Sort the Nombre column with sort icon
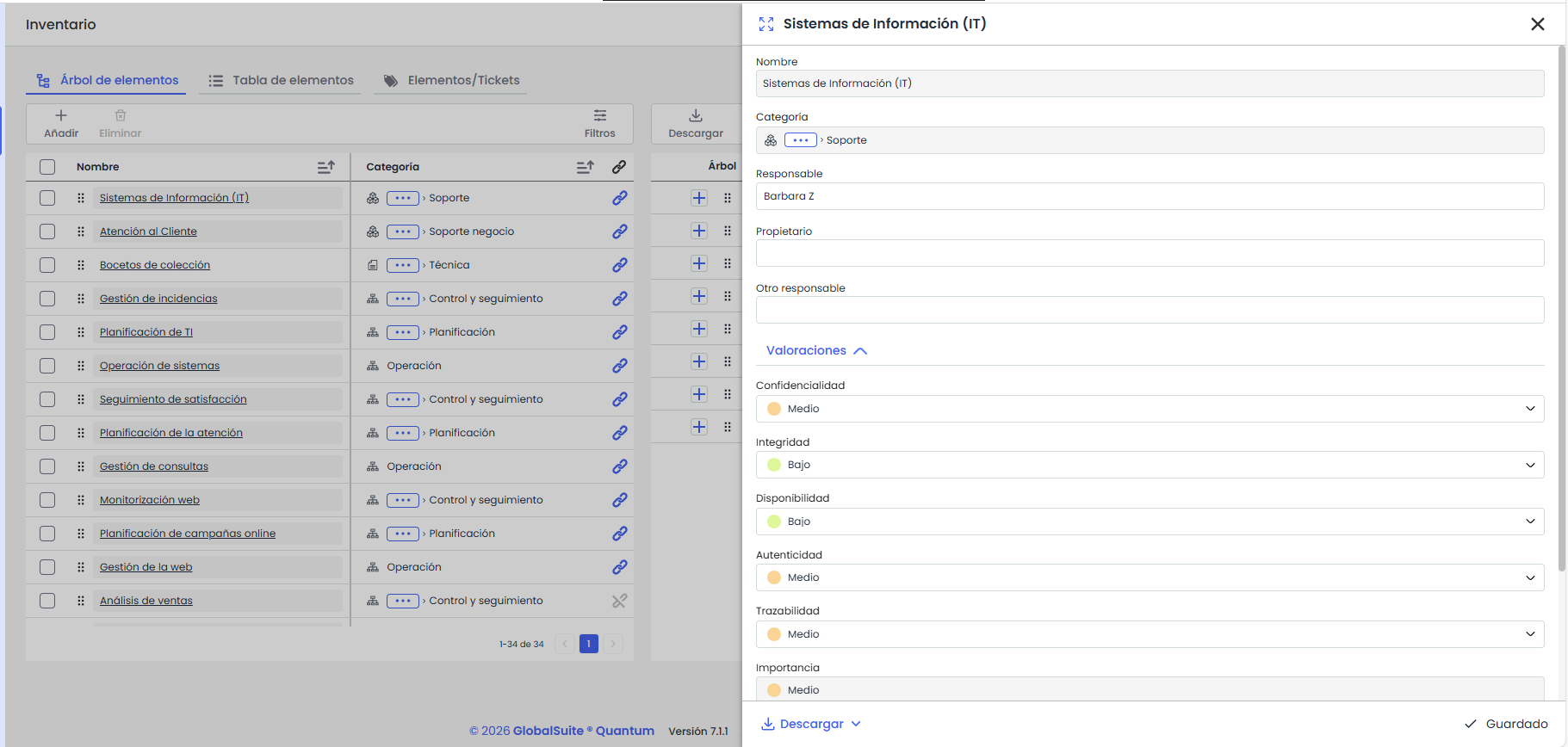 coord(325,167)
